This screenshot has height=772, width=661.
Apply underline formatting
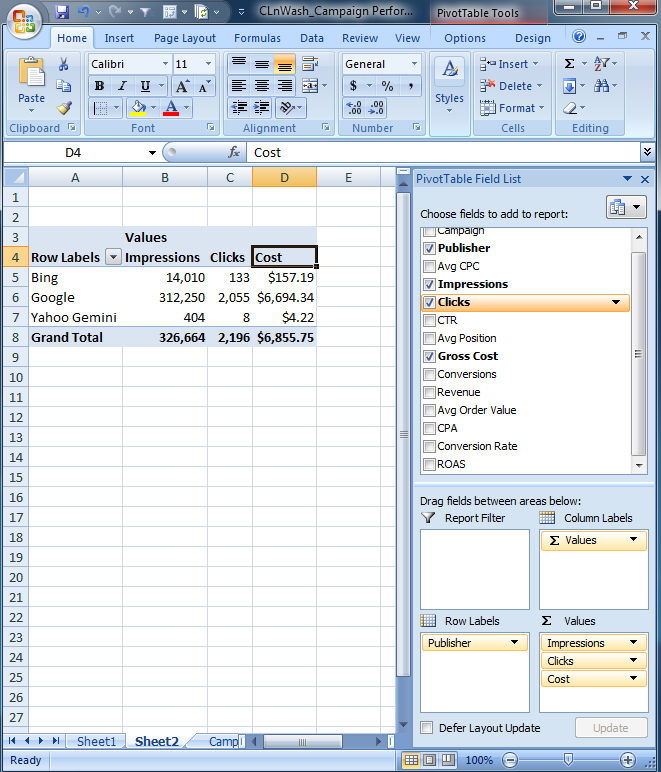[145, 86]
